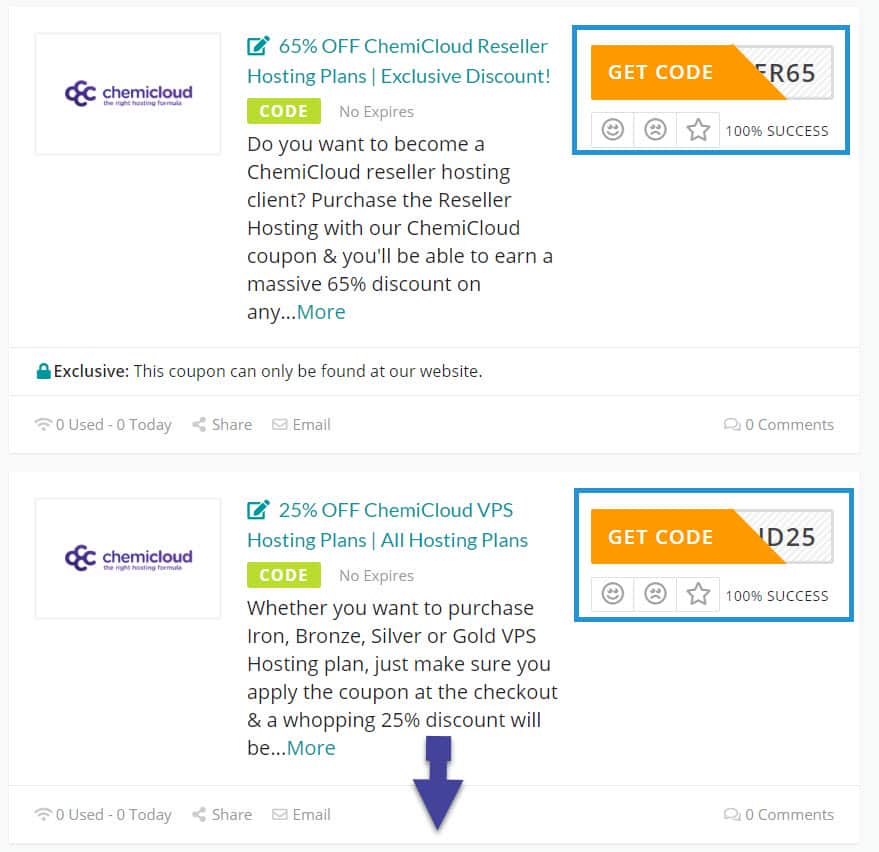The image size is (879, 852).
Task: Click the sad face icon on the 25% VPS coupon
Action: coord(655,595)
